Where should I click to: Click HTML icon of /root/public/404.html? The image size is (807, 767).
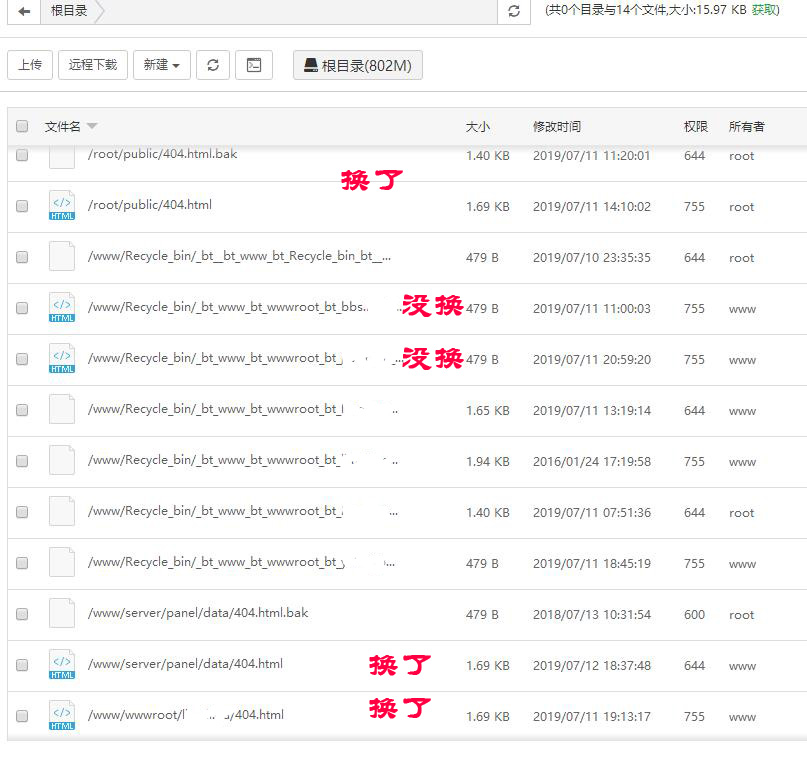tap(62, 206)
